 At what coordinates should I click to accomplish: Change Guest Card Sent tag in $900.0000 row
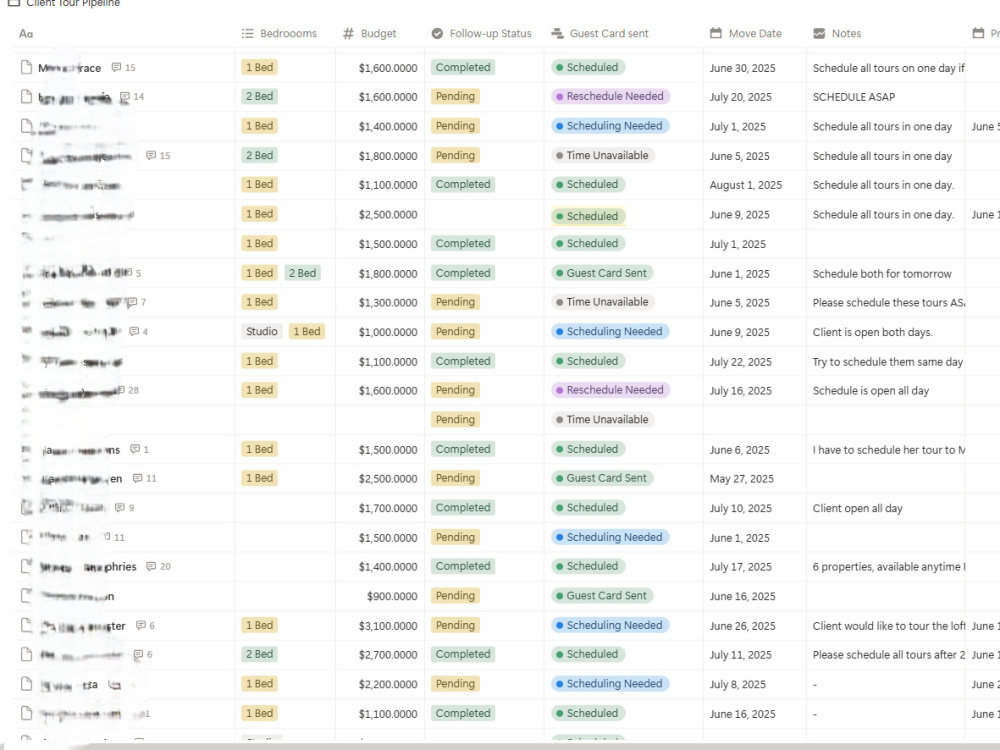pyautogui.click(x=602, y=596)
